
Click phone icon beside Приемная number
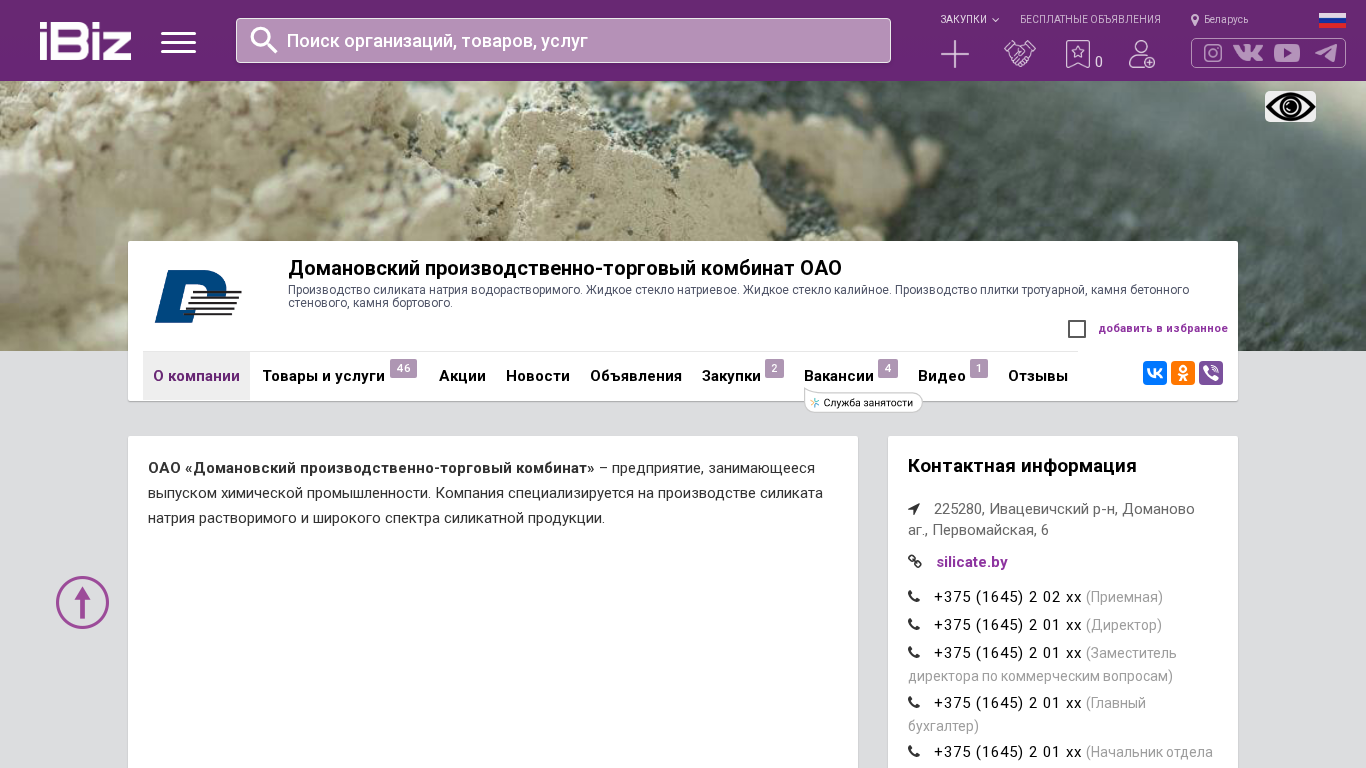[x=914, y=596]
